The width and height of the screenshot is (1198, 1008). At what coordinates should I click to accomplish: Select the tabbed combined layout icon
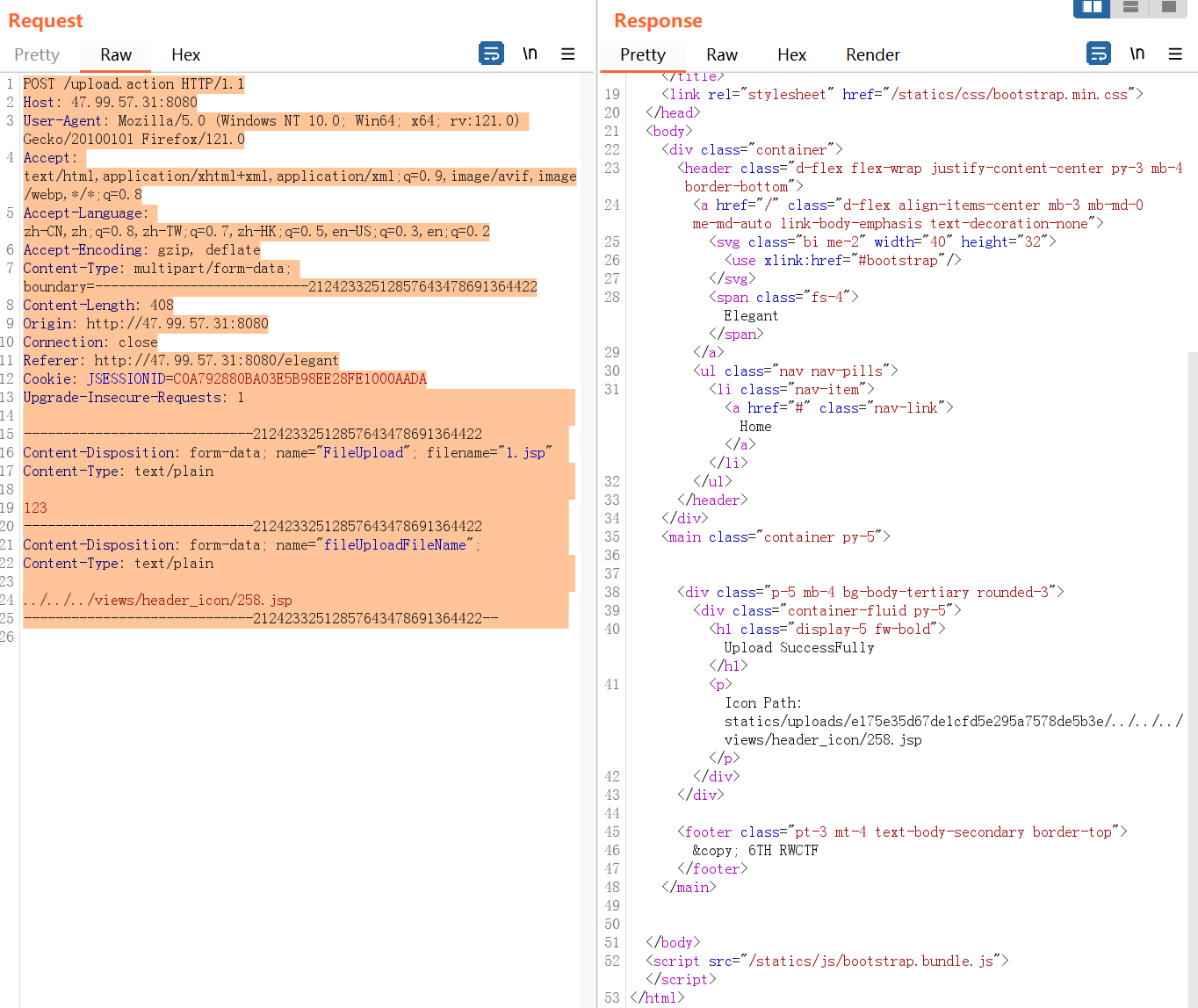[x=1168, y=8]
